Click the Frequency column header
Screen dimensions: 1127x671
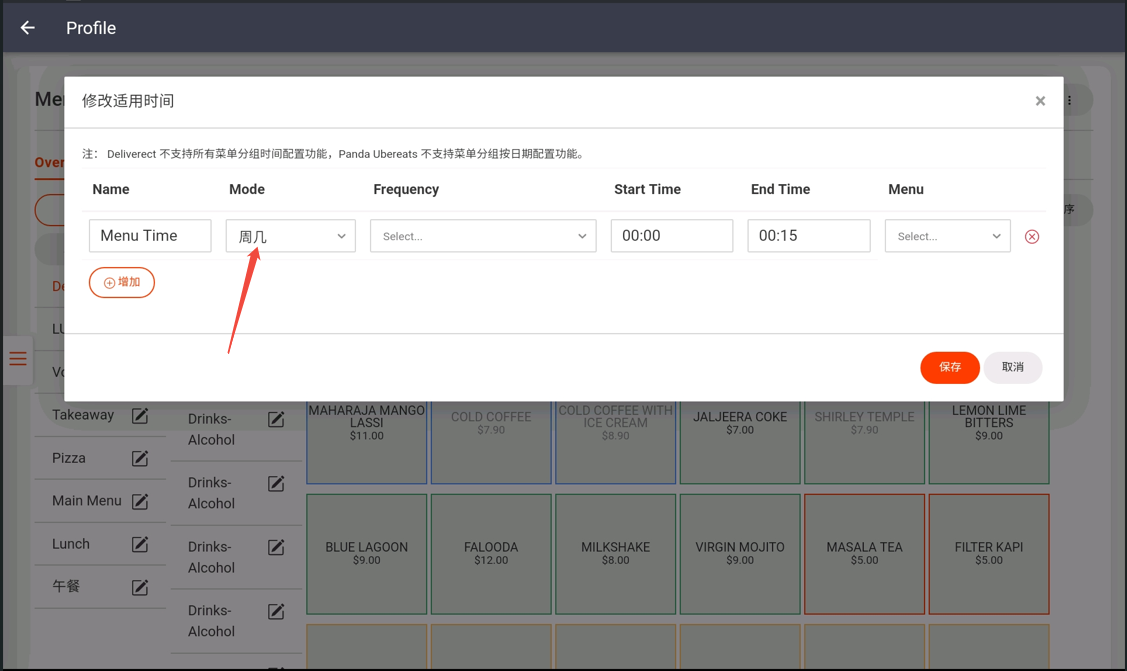406,189
